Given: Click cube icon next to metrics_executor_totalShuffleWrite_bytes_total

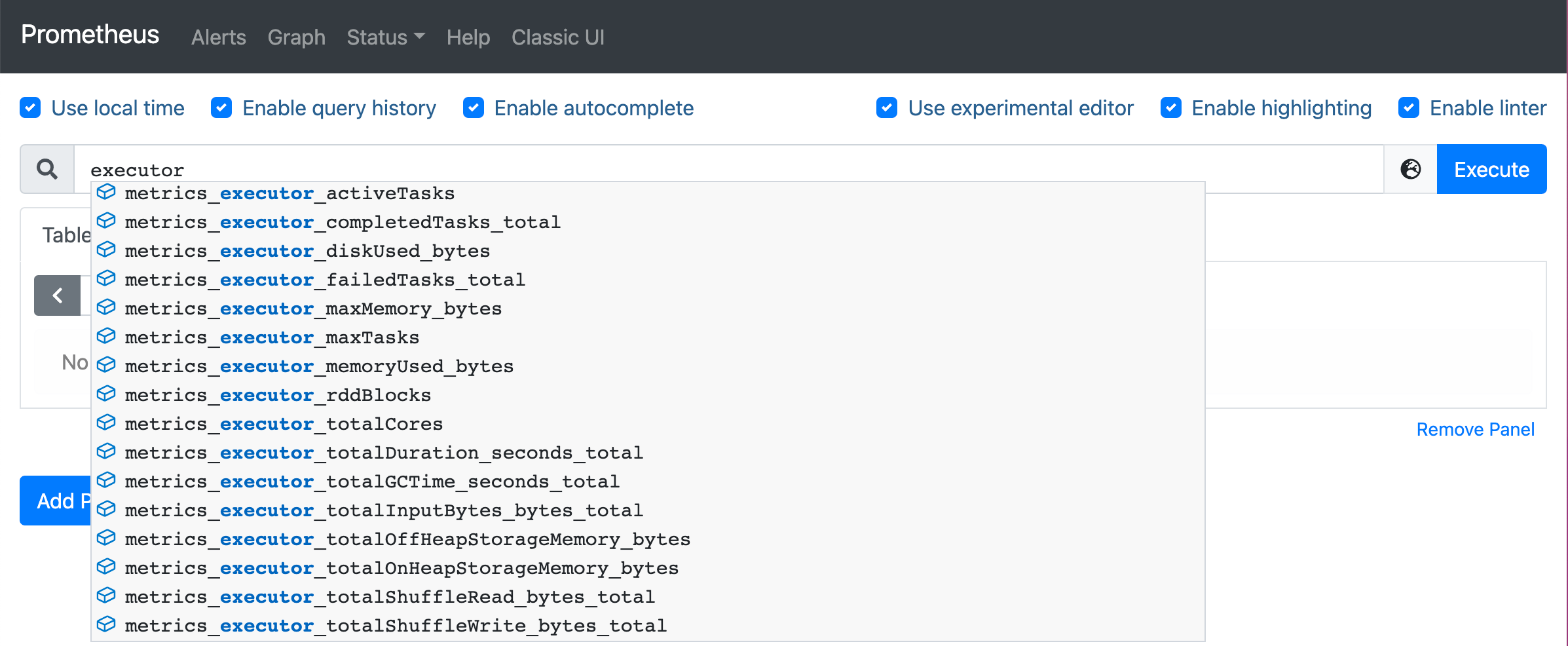Looking at the screenshot, I should 106,624.
